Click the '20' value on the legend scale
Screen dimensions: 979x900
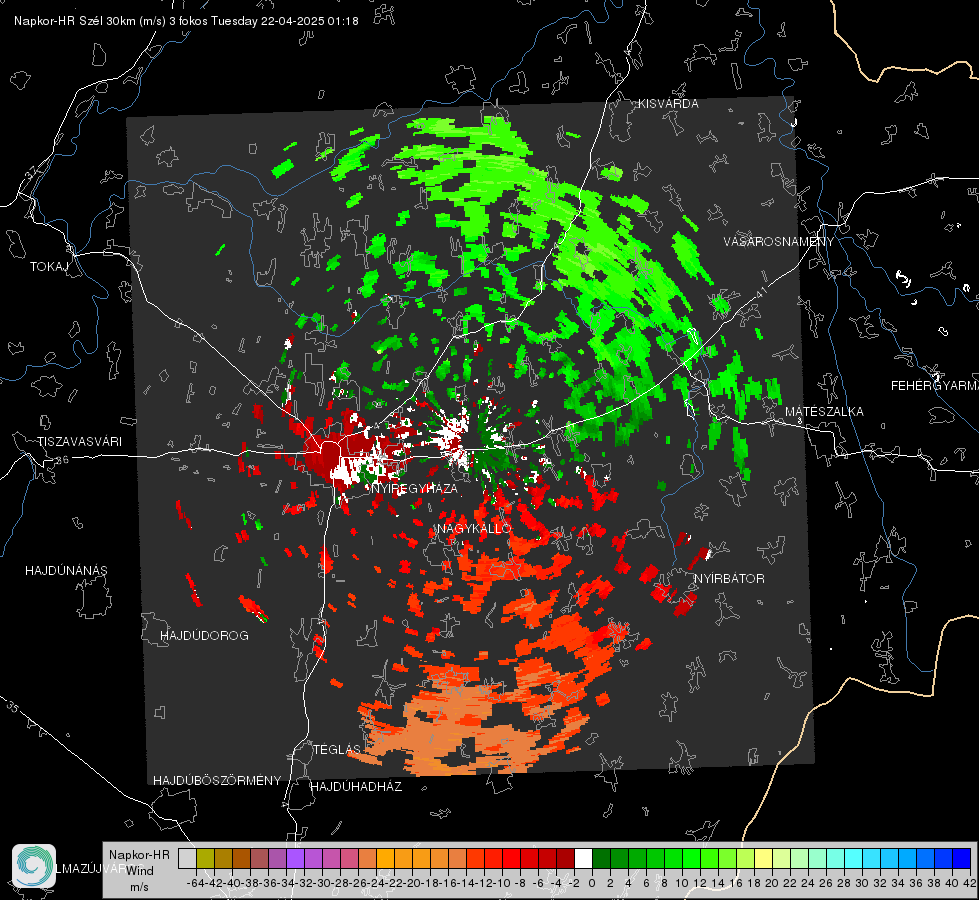coord(772,883)
